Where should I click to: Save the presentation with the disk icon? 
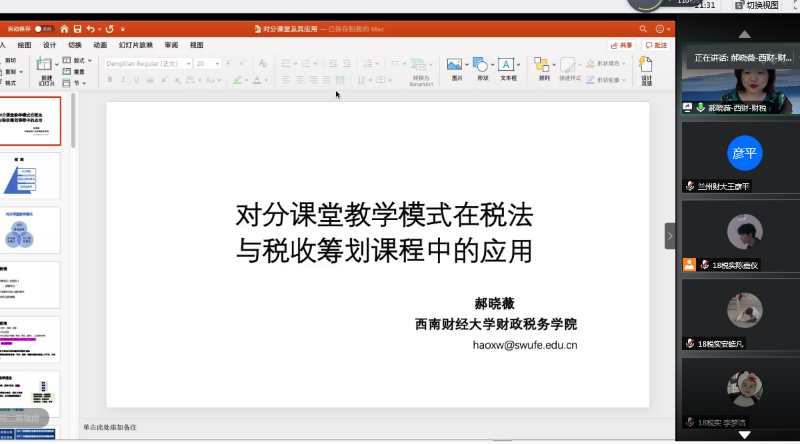click(x=78, y=29)
